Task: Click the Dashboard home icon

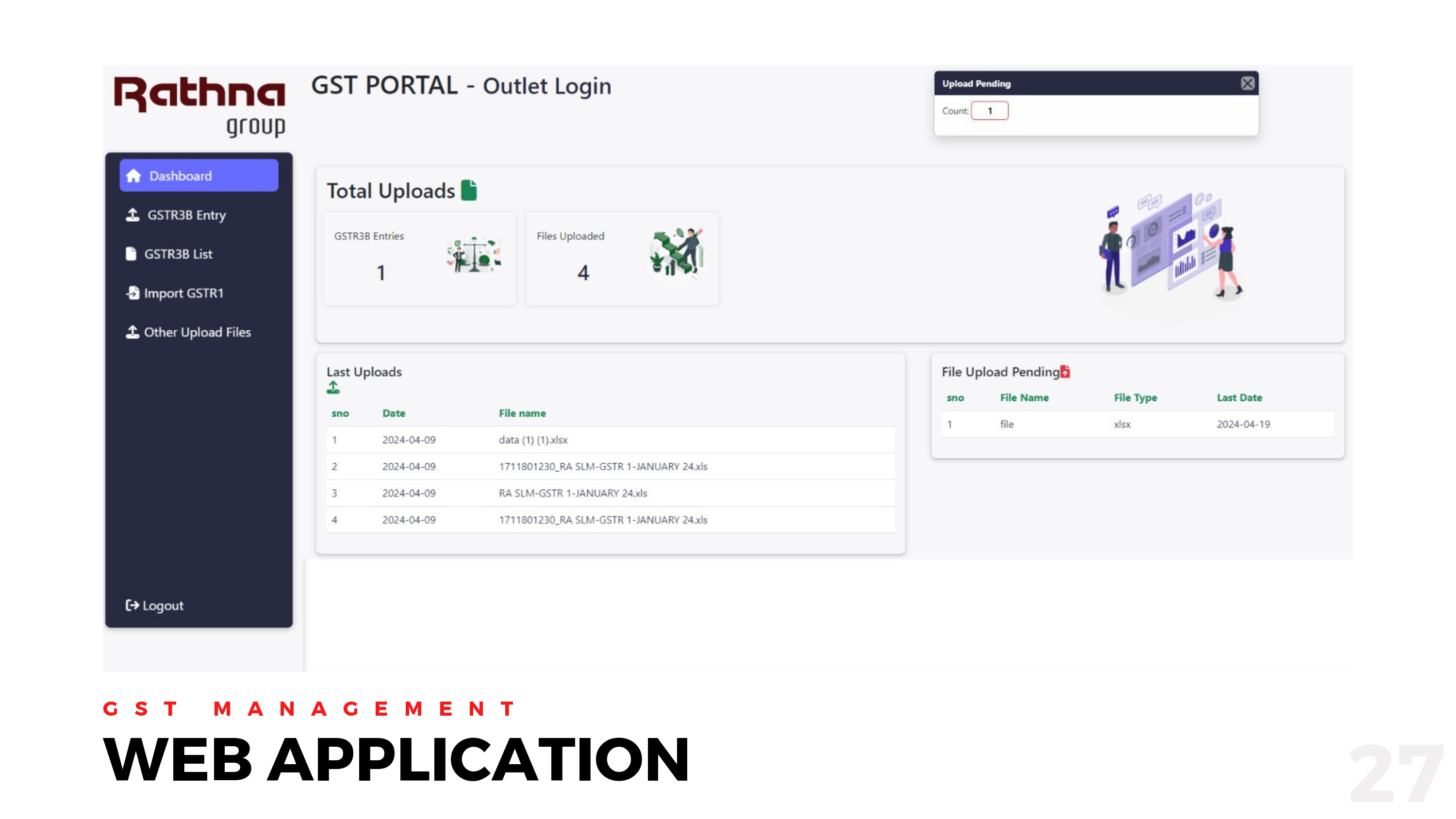Action: click(133, 176)
